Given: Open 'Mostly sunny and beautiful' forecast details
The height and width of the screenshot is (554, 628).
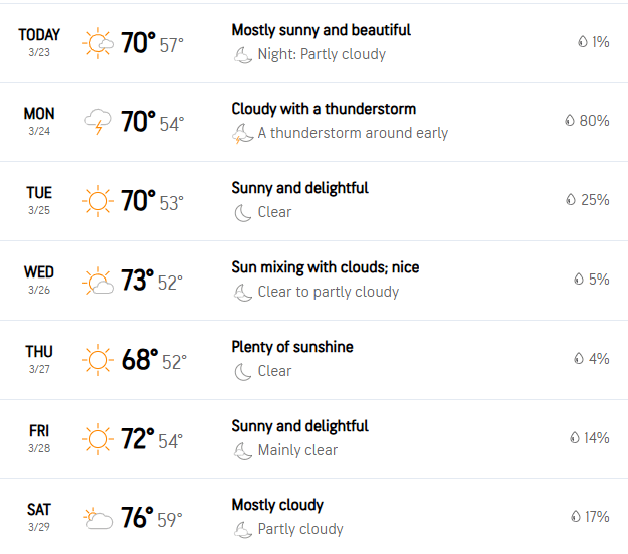Looking at the screenshot, I should coord(321,30).
